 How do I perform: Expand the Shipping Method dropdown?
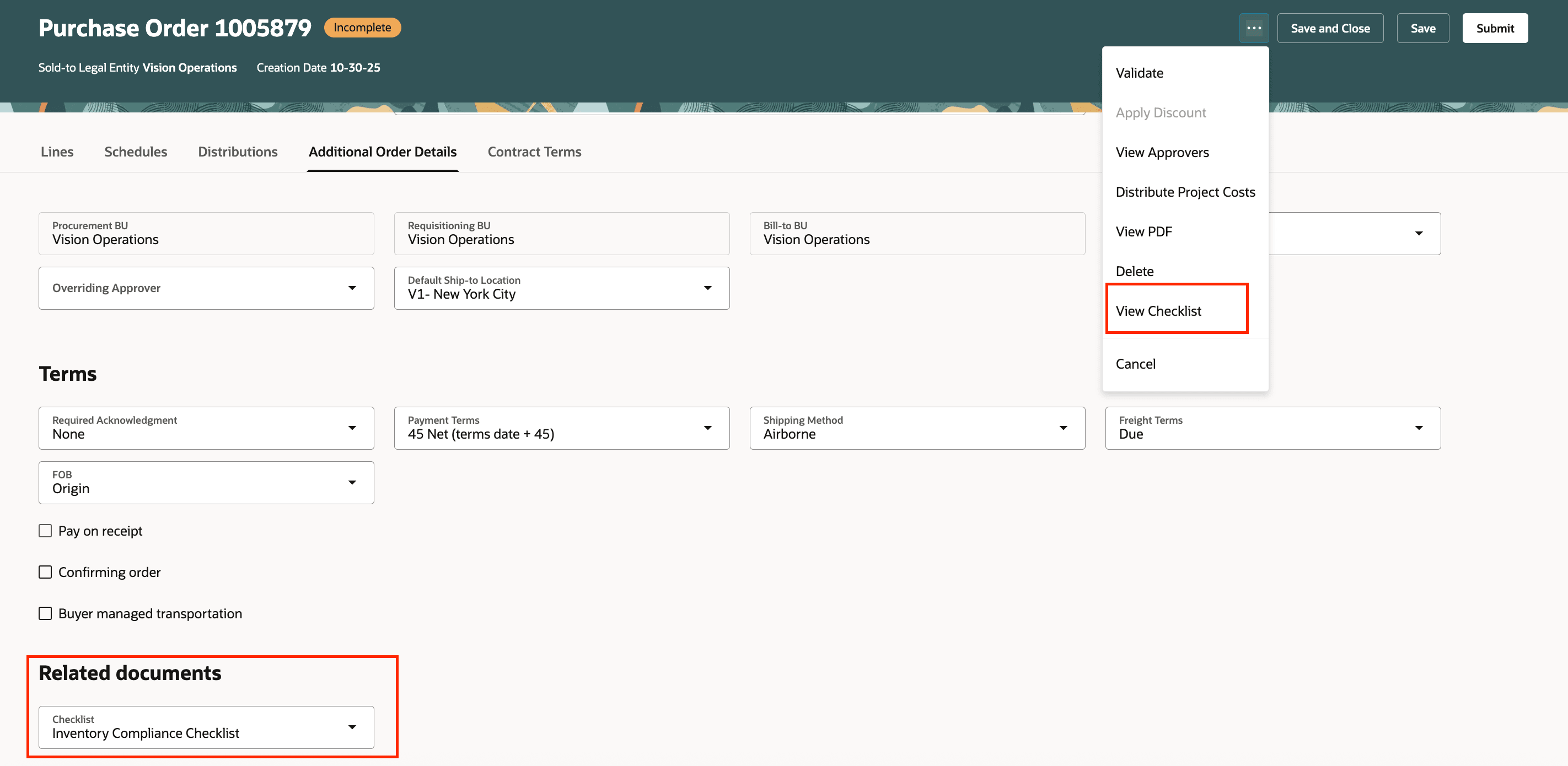tap(1064, 428)
